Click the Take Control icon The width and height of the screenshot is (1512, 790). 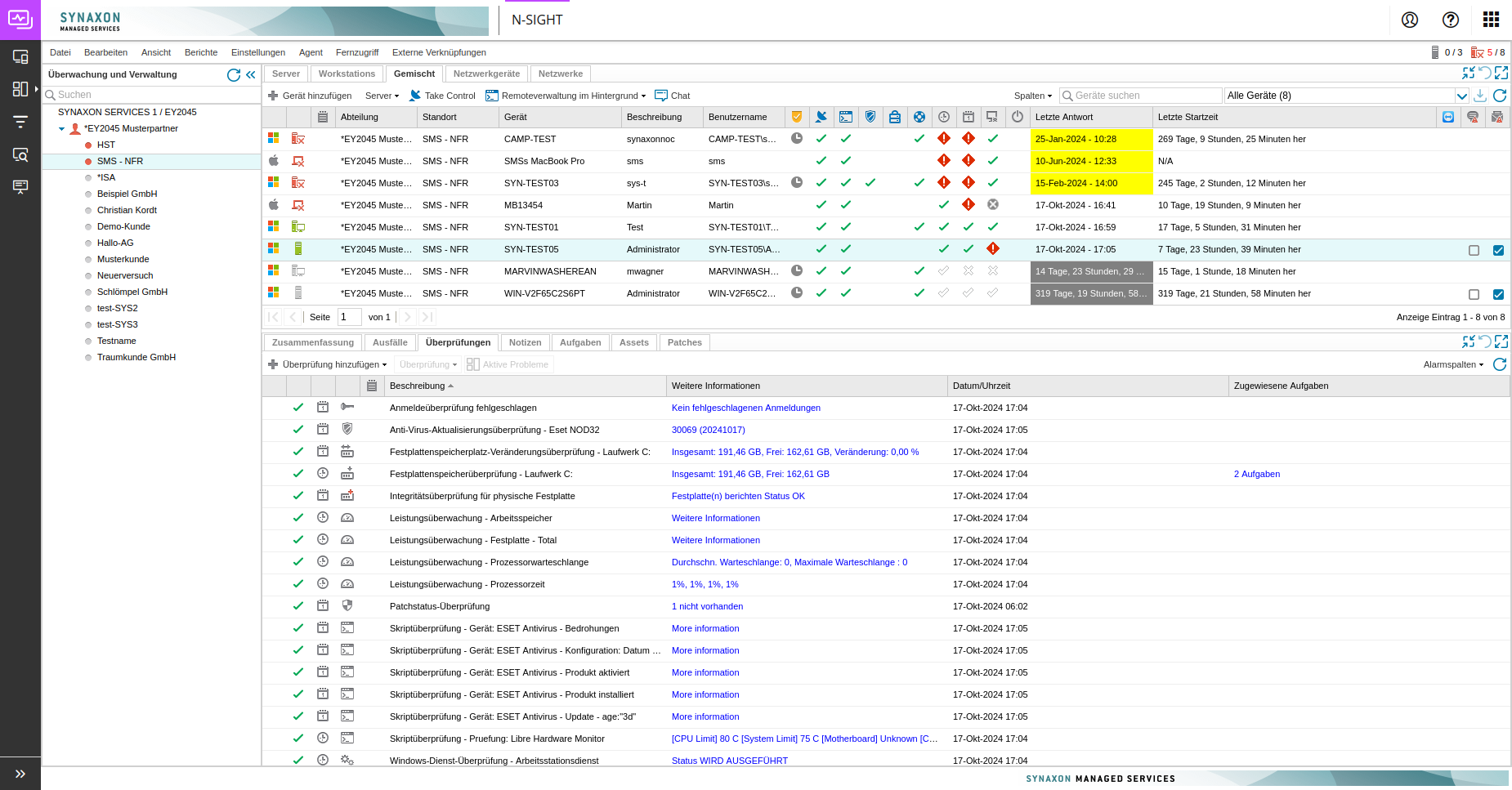coord(415,96)
